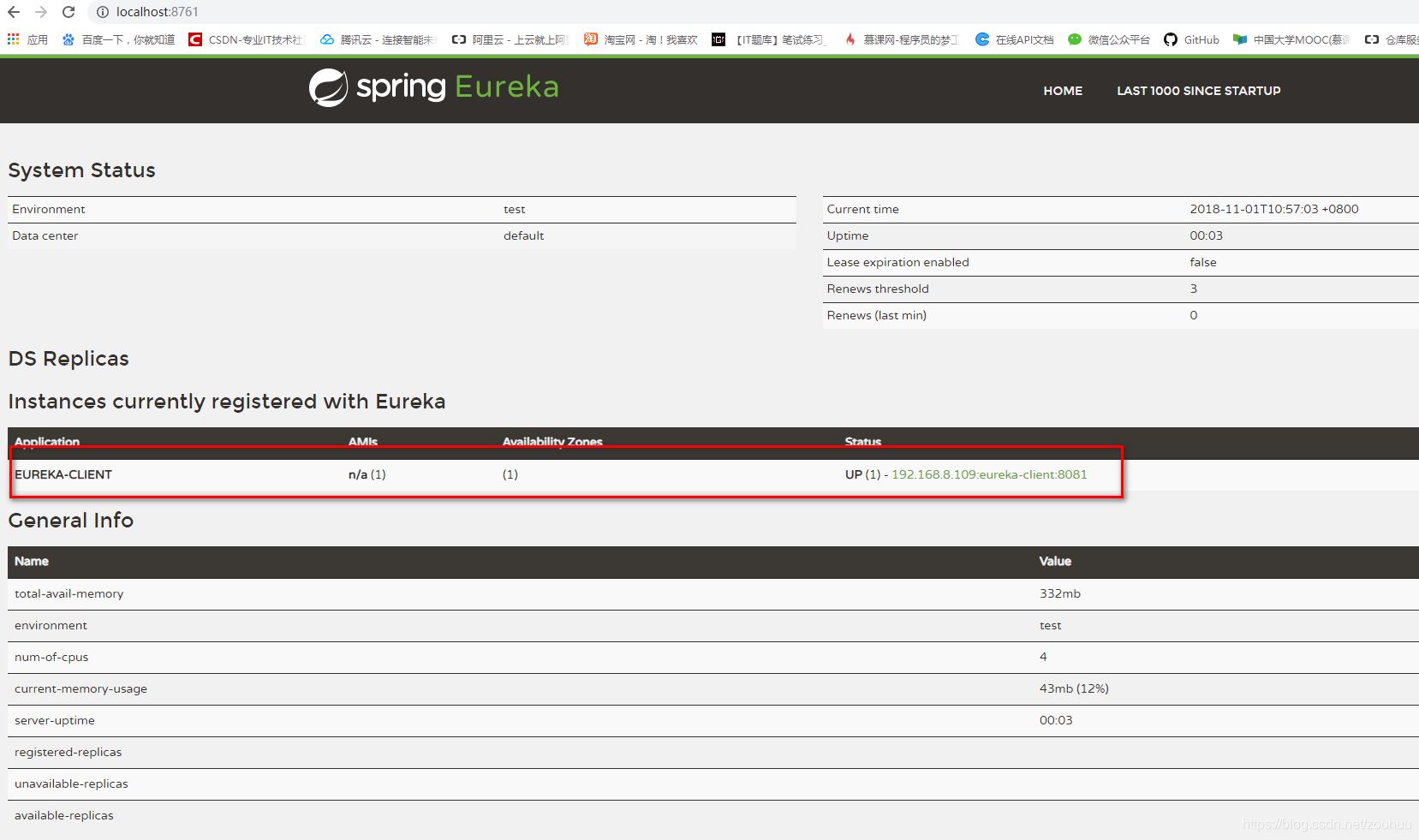
Task: Click the Availability Zones column header
Action: [x=552, y=442]
